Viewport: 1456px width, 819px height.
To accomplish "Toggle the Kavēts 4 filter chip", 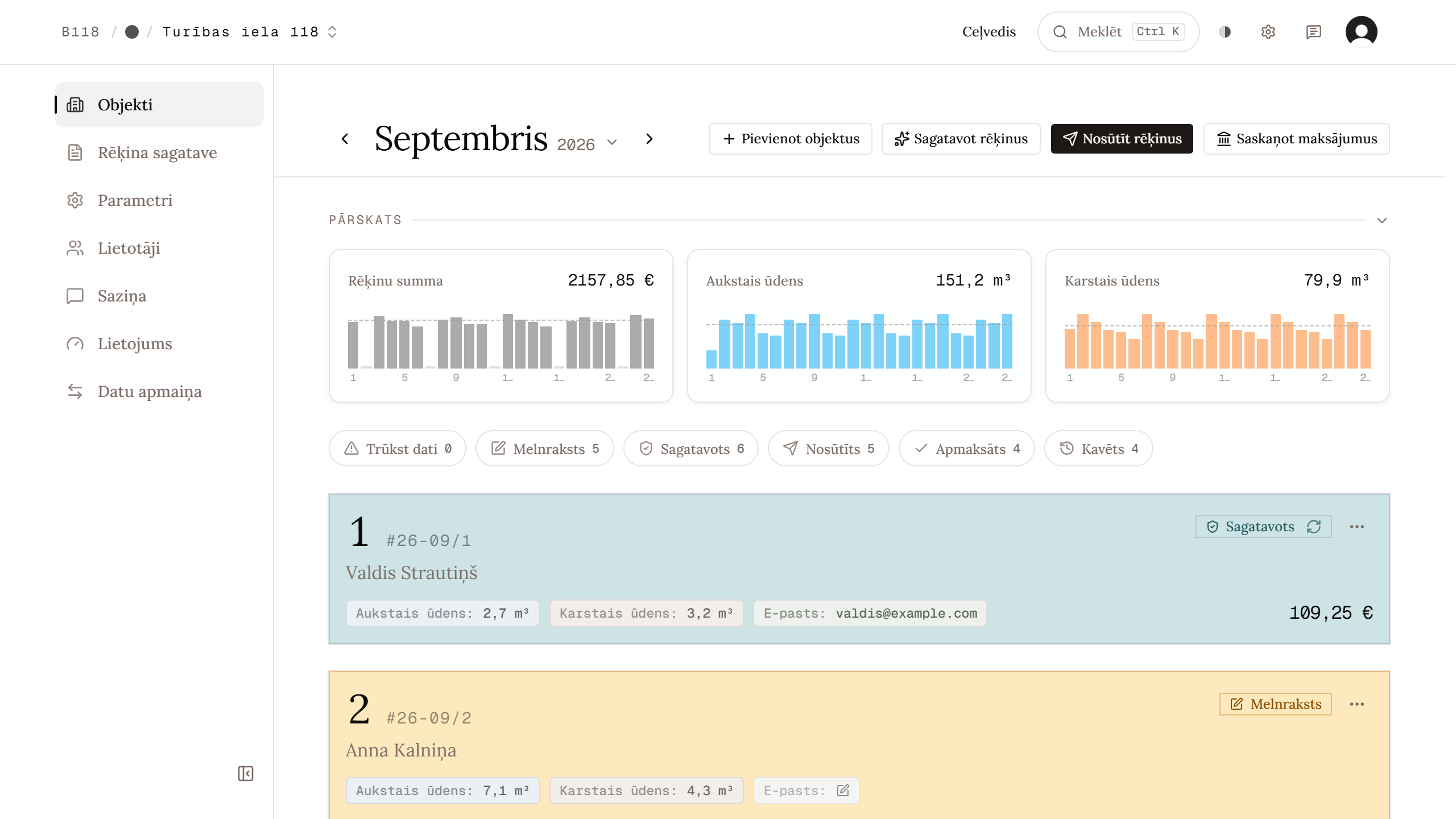I will (x=1099, y=449).
